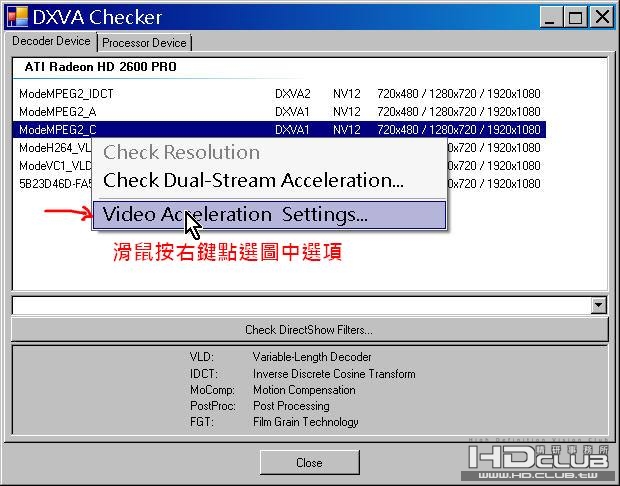Image resolution: width=620 pixels, height=486 pixels.
Task: Click resolutions text in ModeMPEG2_A row
Action: point(459,112)
